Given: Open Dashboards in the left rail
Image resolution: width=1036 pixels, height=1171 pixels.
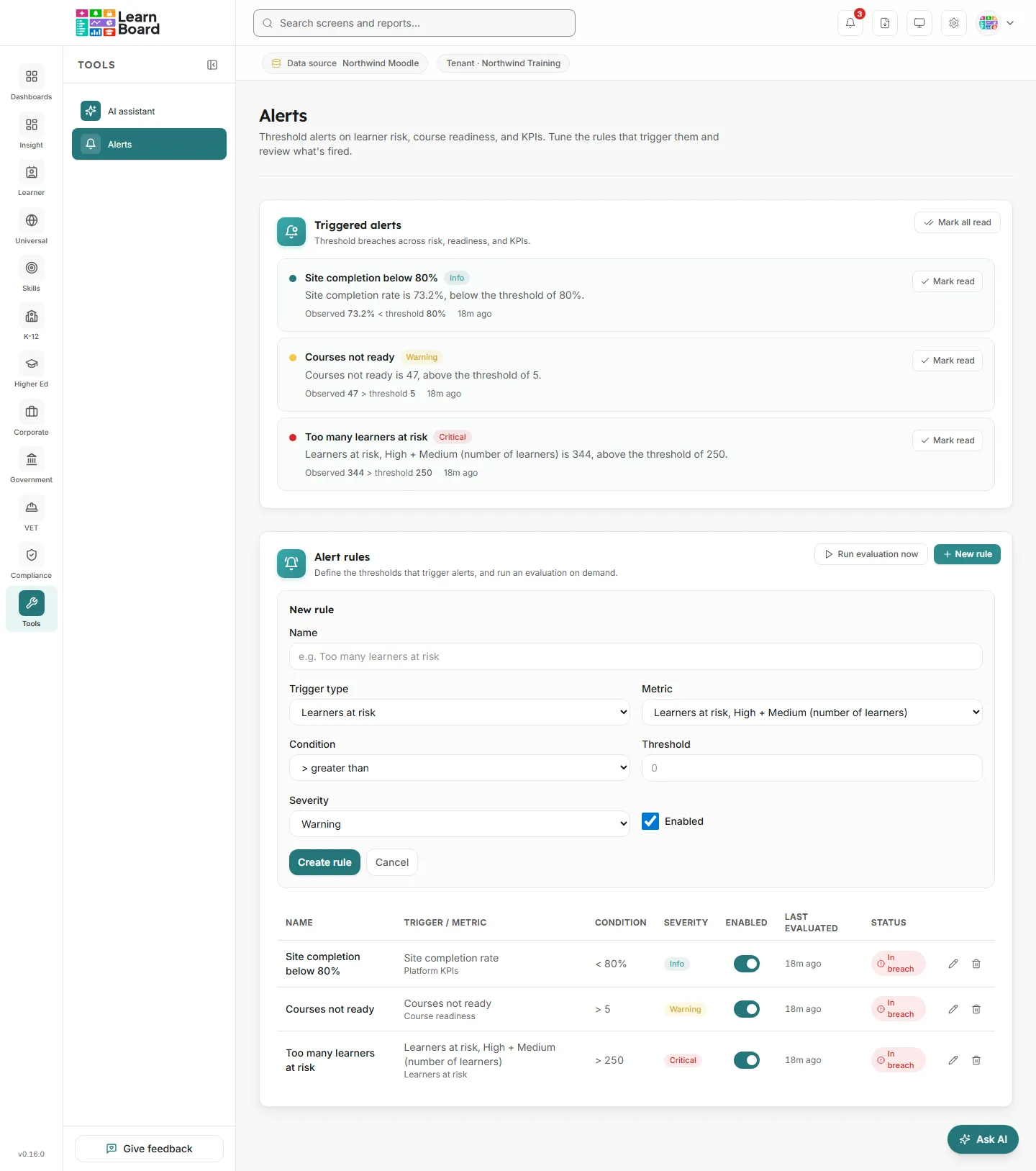Looking at the screenshot, I should pos(32,83).
